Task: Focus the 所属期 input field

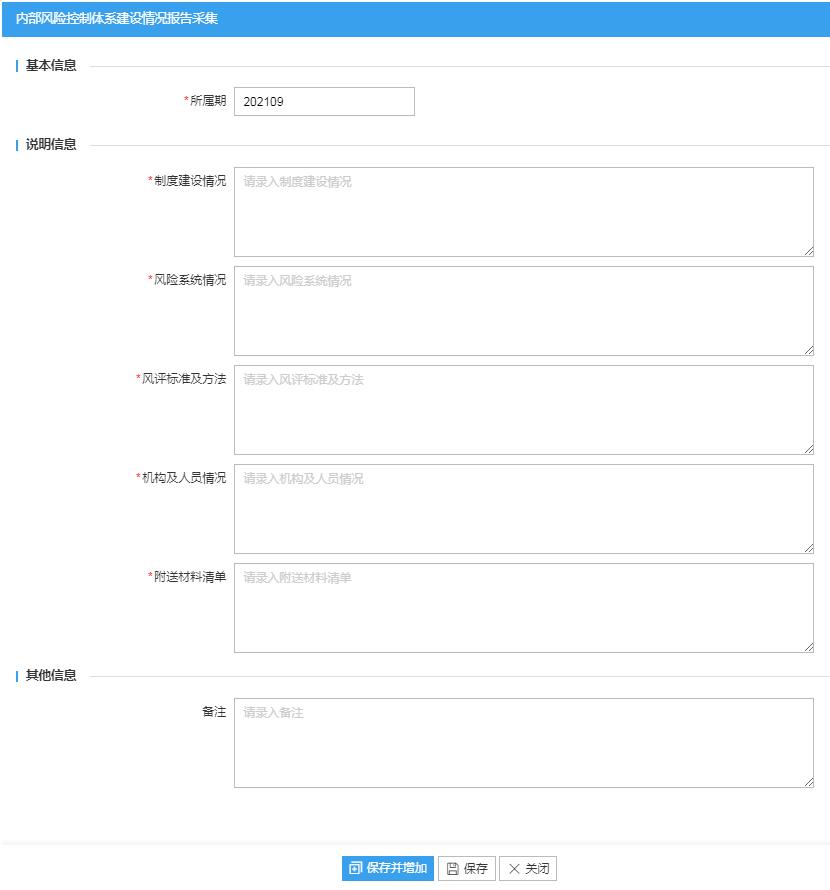Action: 324,102
